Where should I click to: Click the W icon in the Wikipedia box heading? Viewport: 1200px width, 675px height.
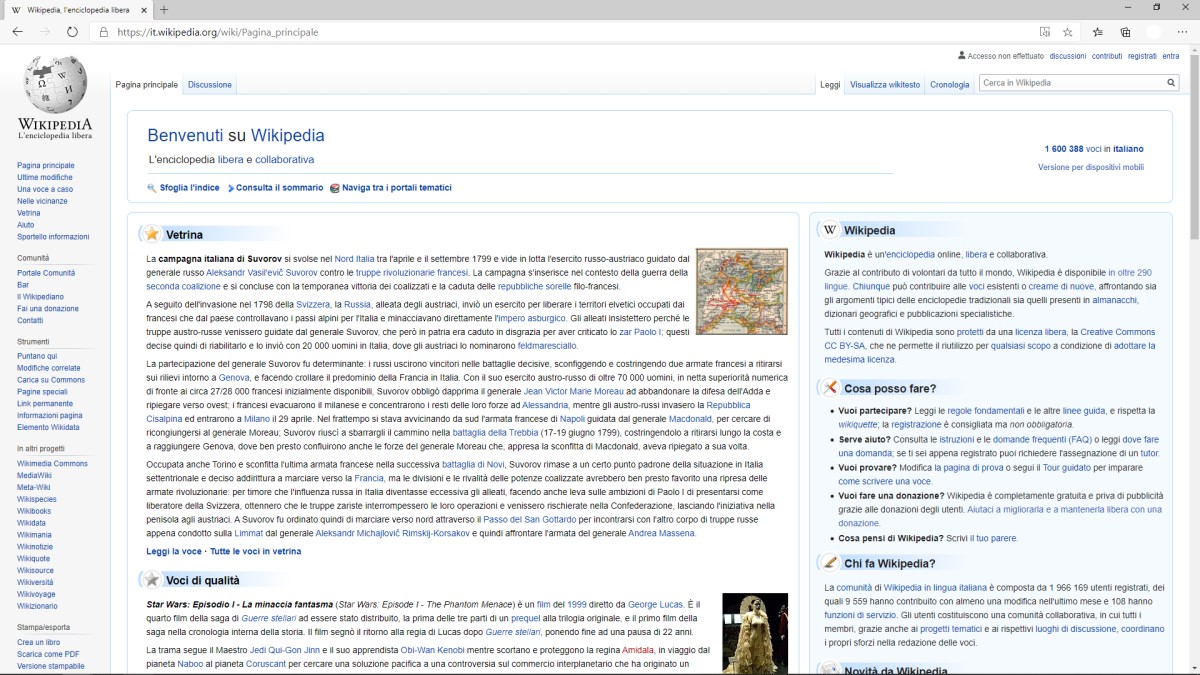830,229
